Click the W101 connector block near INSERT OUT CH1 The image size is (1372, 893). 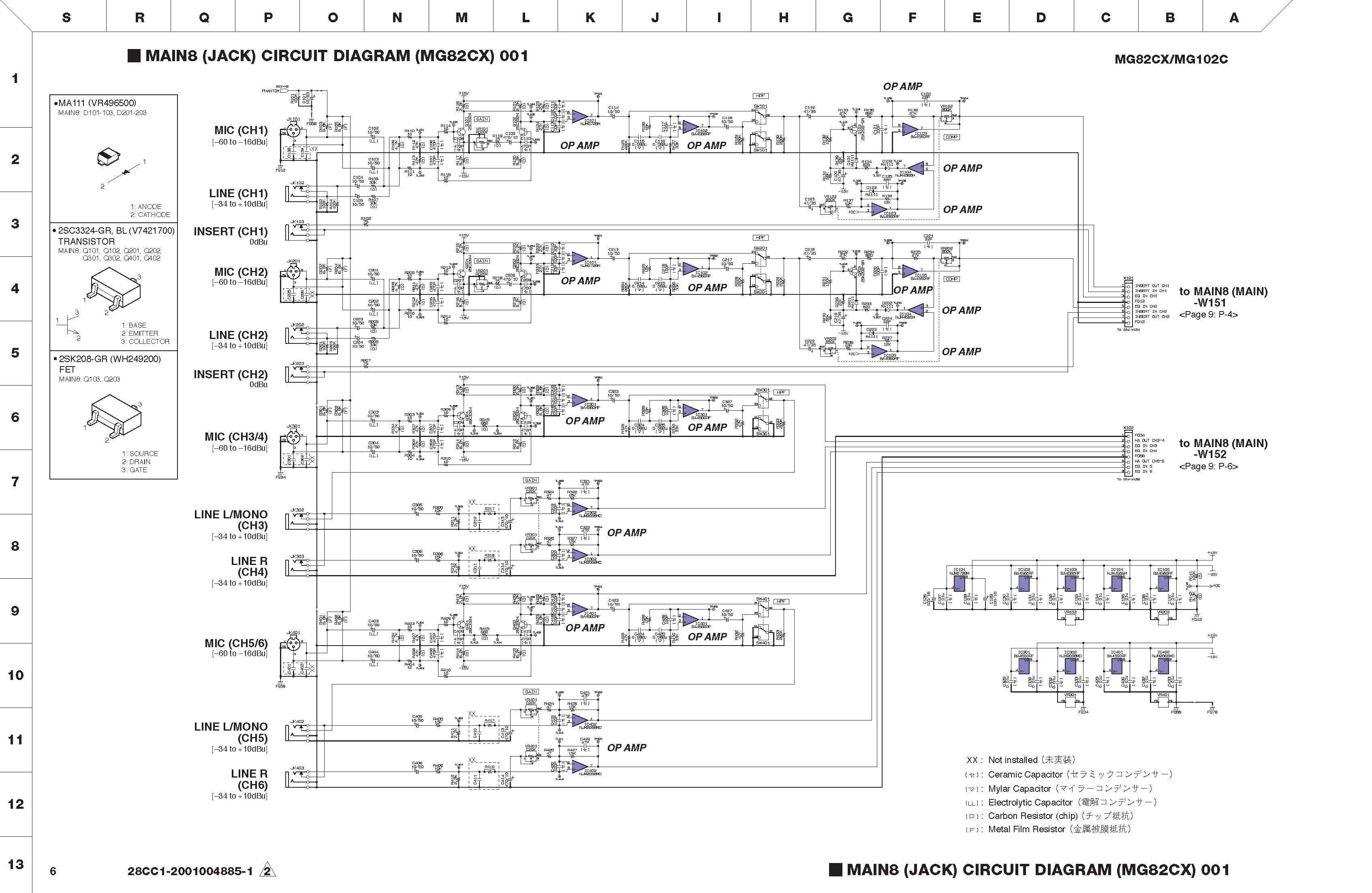click(x=1128, y=304)
